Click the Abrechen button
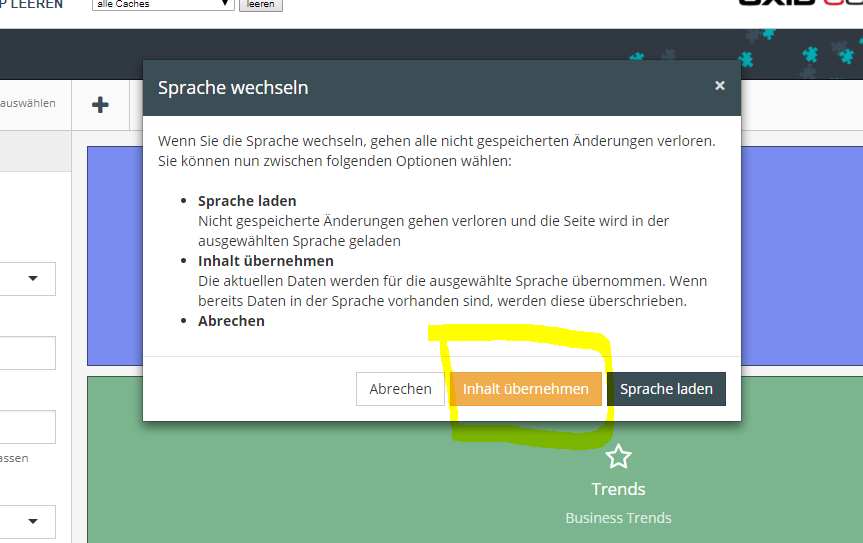 (400, 389)
